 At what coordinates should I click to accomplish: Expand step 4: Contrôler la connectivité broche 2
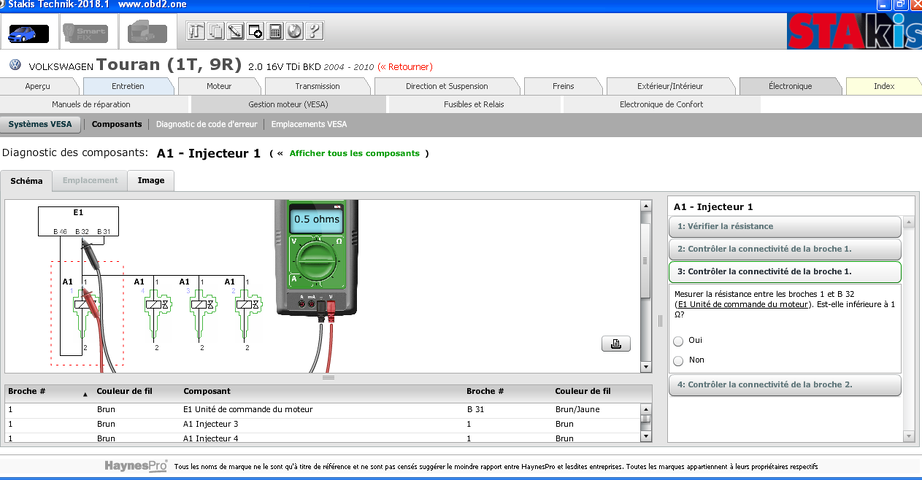point(785,385)
